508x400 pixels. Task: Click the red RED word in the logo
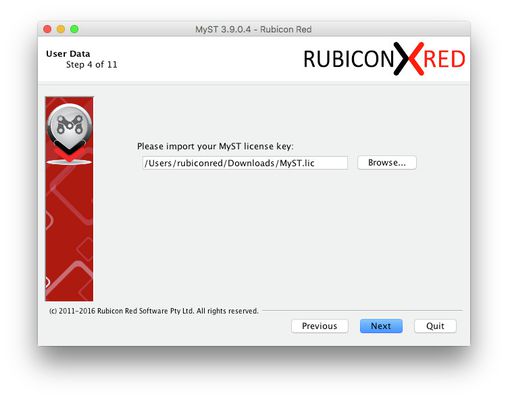click(444, 59)
